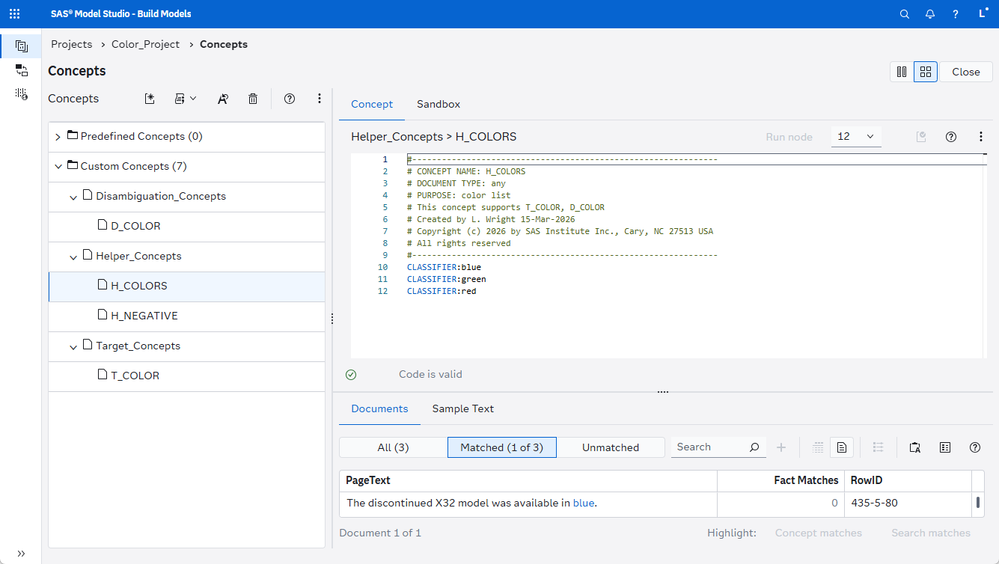The height and width of the screenshot is (564, 999).
Task: Open help for the code editor
Action: [951, 136]
